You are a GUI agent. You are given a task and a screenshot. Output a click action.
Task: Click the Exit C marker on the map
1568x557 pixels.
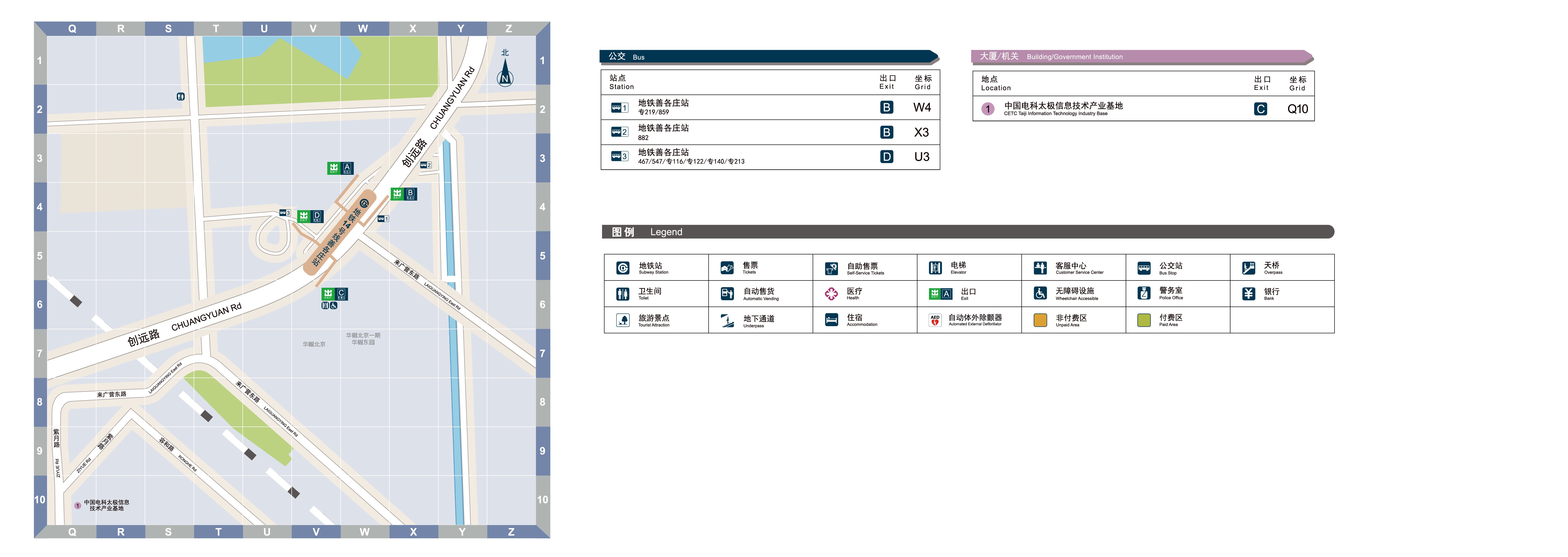pos(335,294)
